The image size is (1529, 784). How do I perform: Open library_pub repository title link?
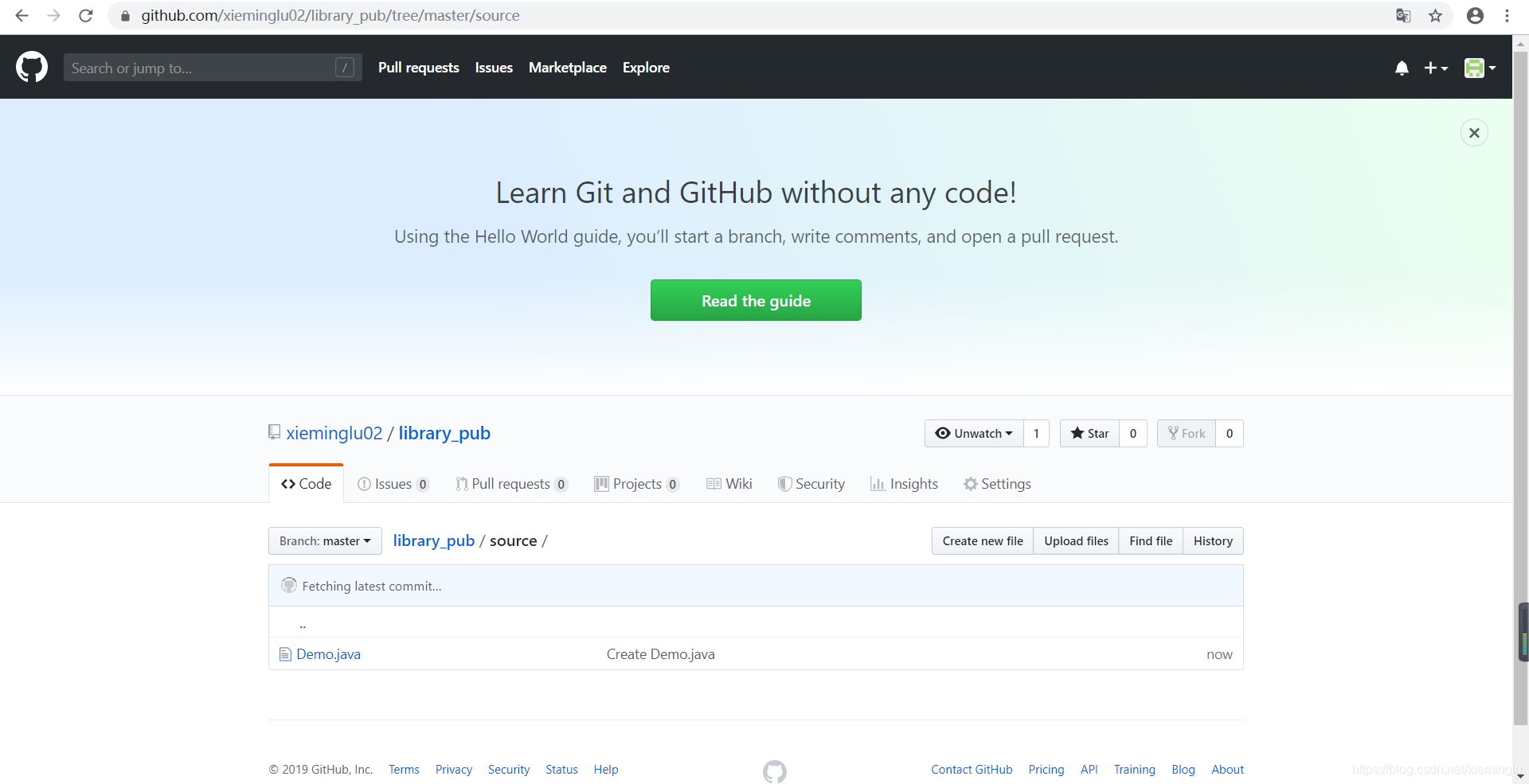pyautogui.click(x=444, y=433)
